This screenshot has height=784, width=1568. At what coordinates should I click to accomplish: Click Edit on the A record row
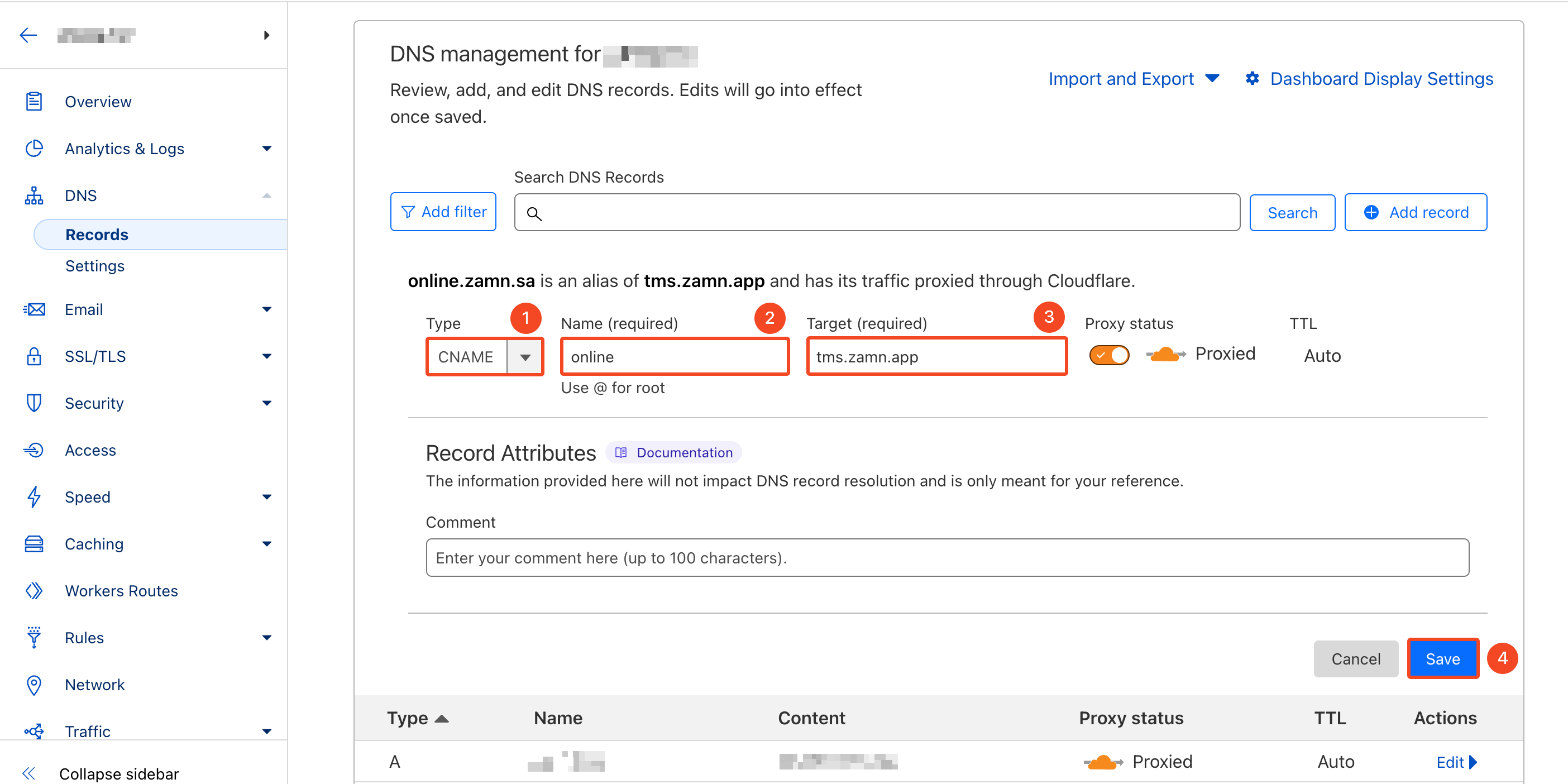point(1456,762)
